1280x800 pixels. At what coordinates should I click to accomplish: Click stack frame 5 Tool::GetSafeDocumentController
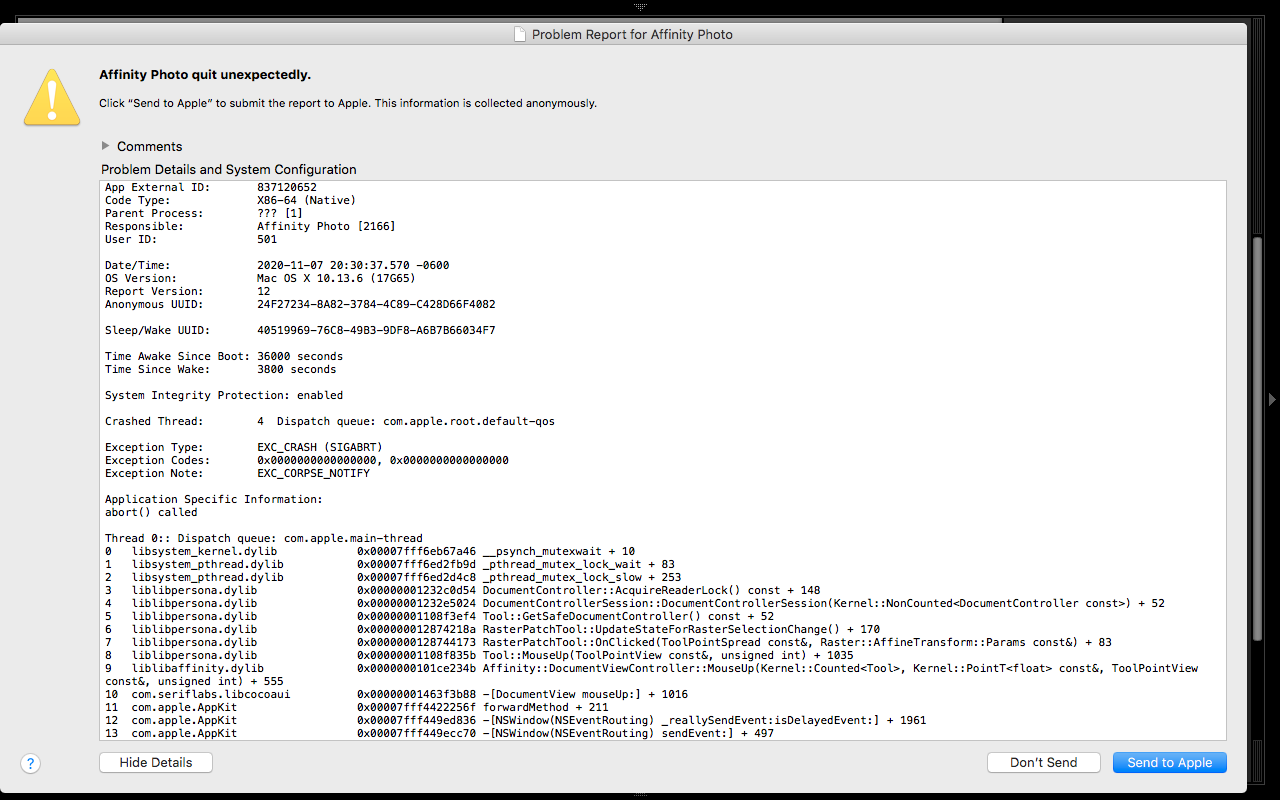click(439, 616)
